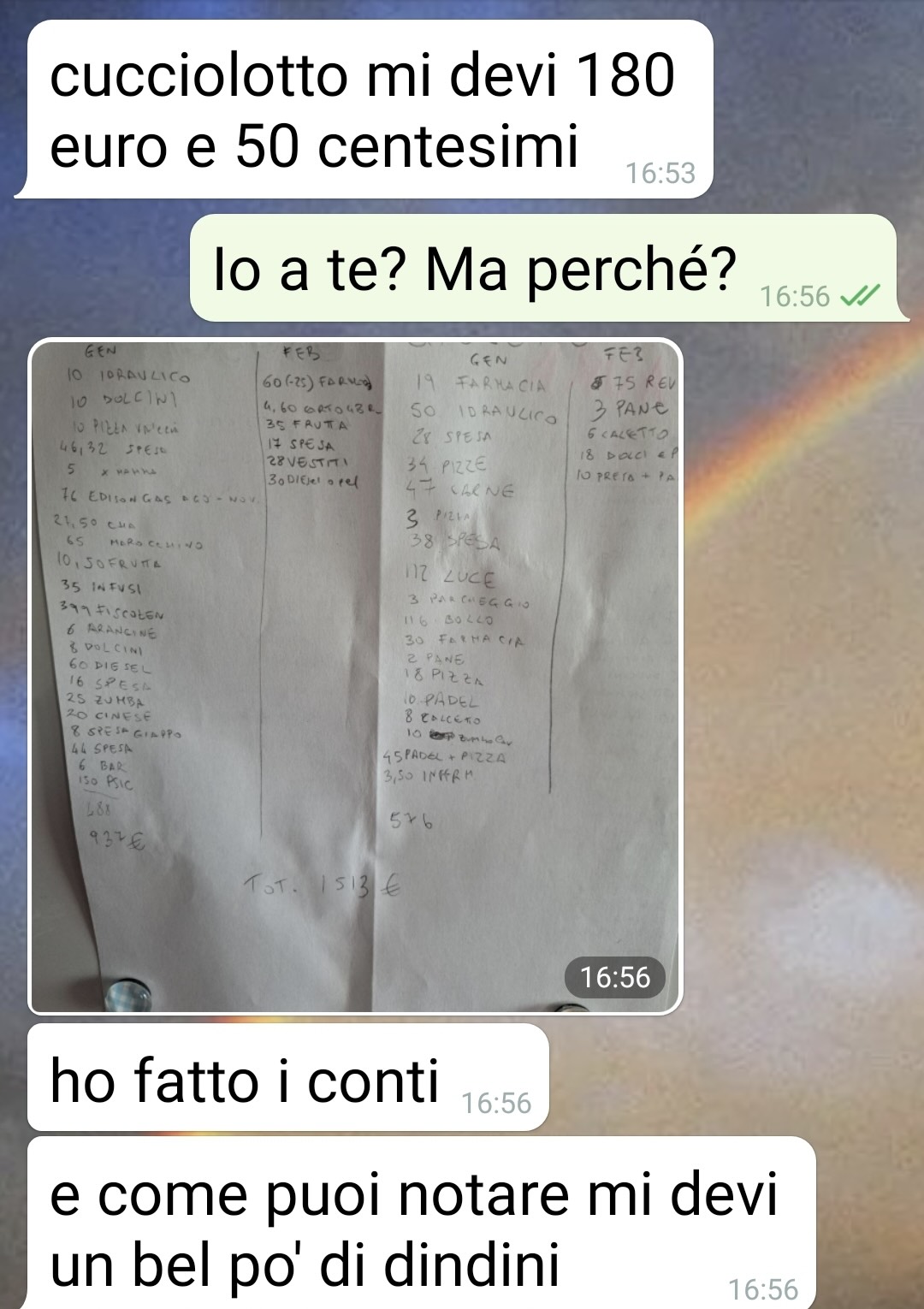Select the "cucciolotto mi devi 180 euro" message
This screenshot has height=1309, width=924.
click(x=364, y=110)
